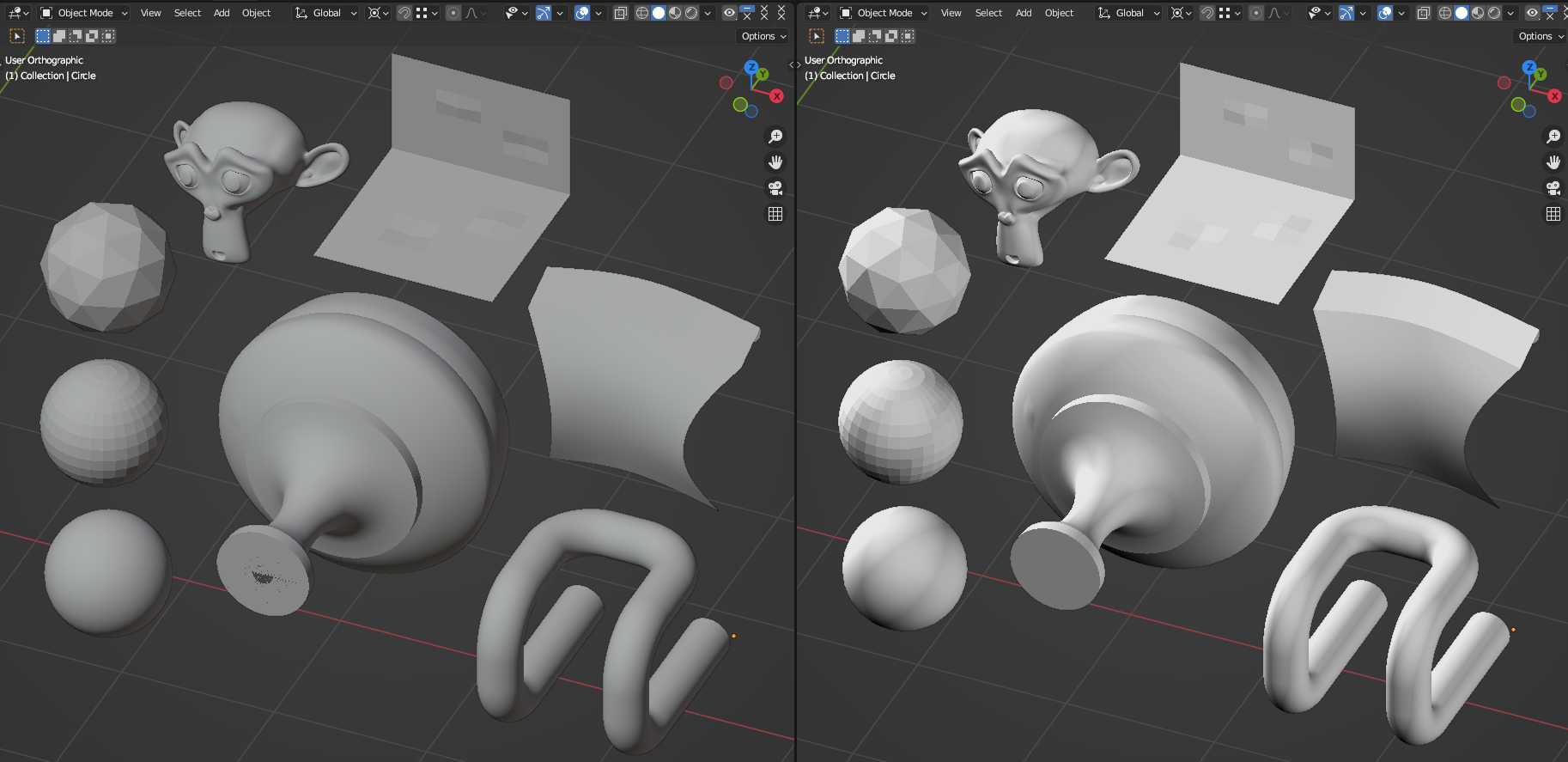Toggle snapping magnet in right viewport
Image resolution: width=1568 pixels, height=762 pixels.
point(1207,13)
